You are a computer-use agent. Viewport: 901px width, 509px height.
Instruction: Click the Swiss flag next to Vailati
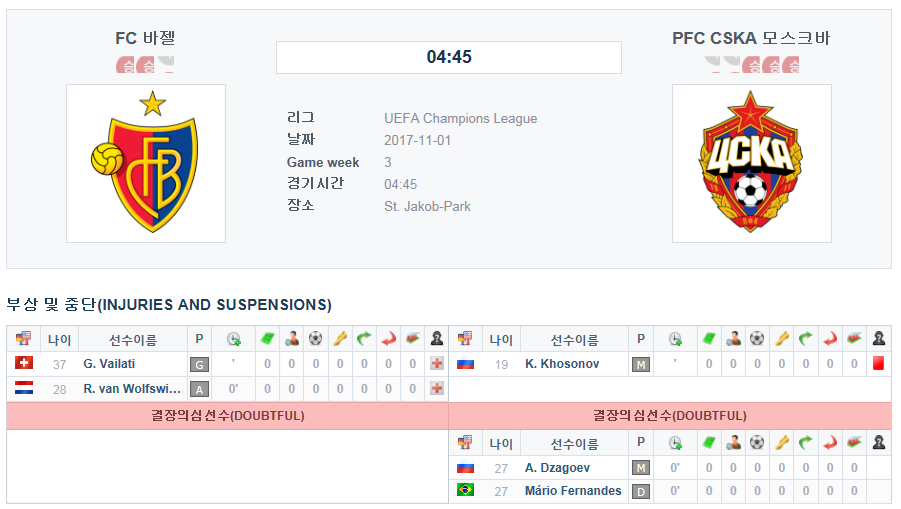click(24, 363)
